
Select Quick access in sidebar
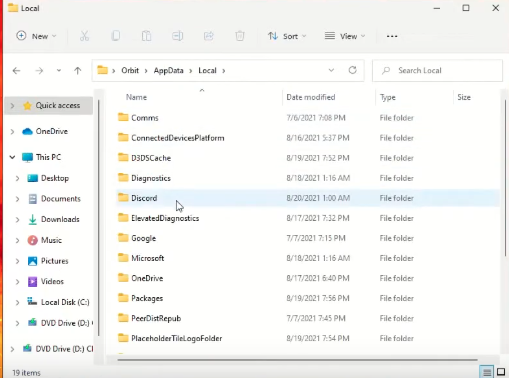pyautogui.click(x=49, y=106)
